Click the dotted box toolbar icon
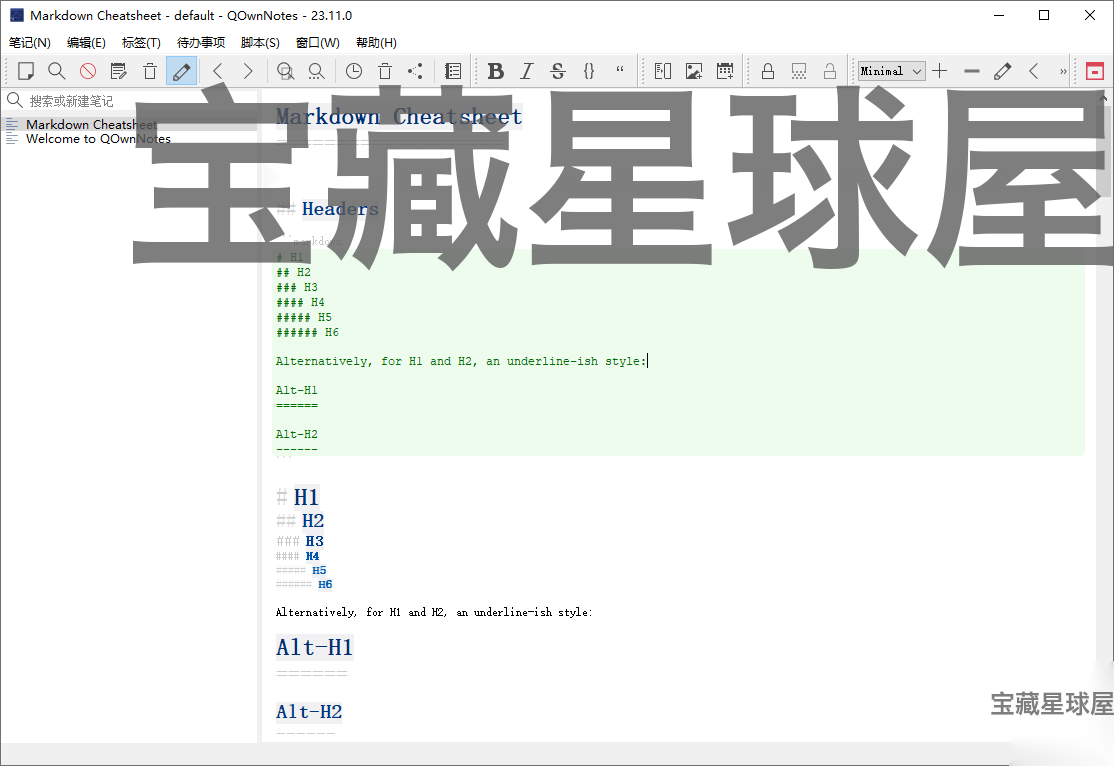Screen dimensions: 1114x766 799,71
